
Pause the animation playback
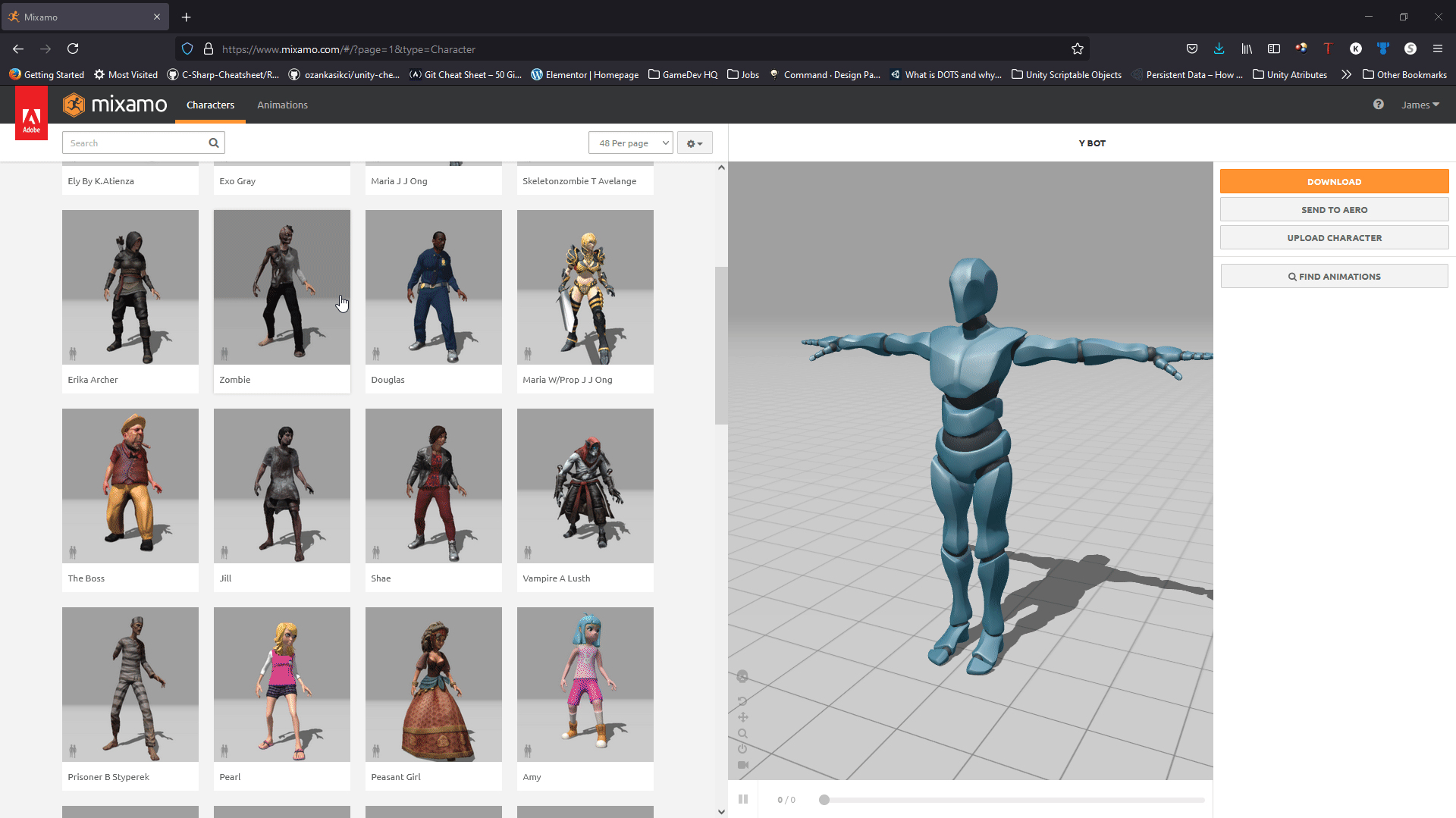coord(743,799)
